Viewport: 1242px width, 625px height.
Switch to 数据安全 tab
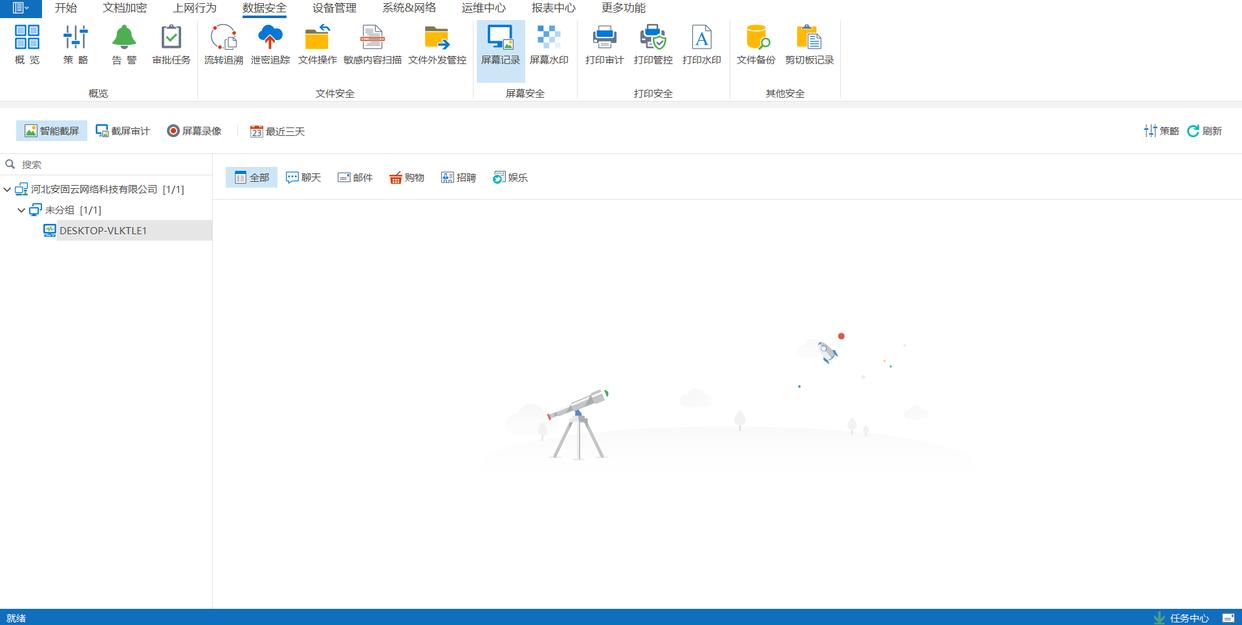(264, 8)
